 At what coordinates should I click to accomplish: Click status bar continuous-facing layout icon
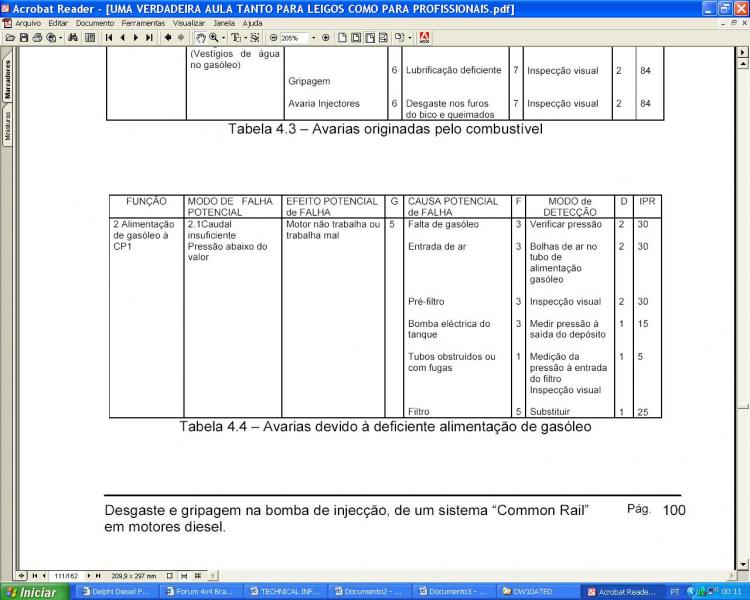pos(198,576)
